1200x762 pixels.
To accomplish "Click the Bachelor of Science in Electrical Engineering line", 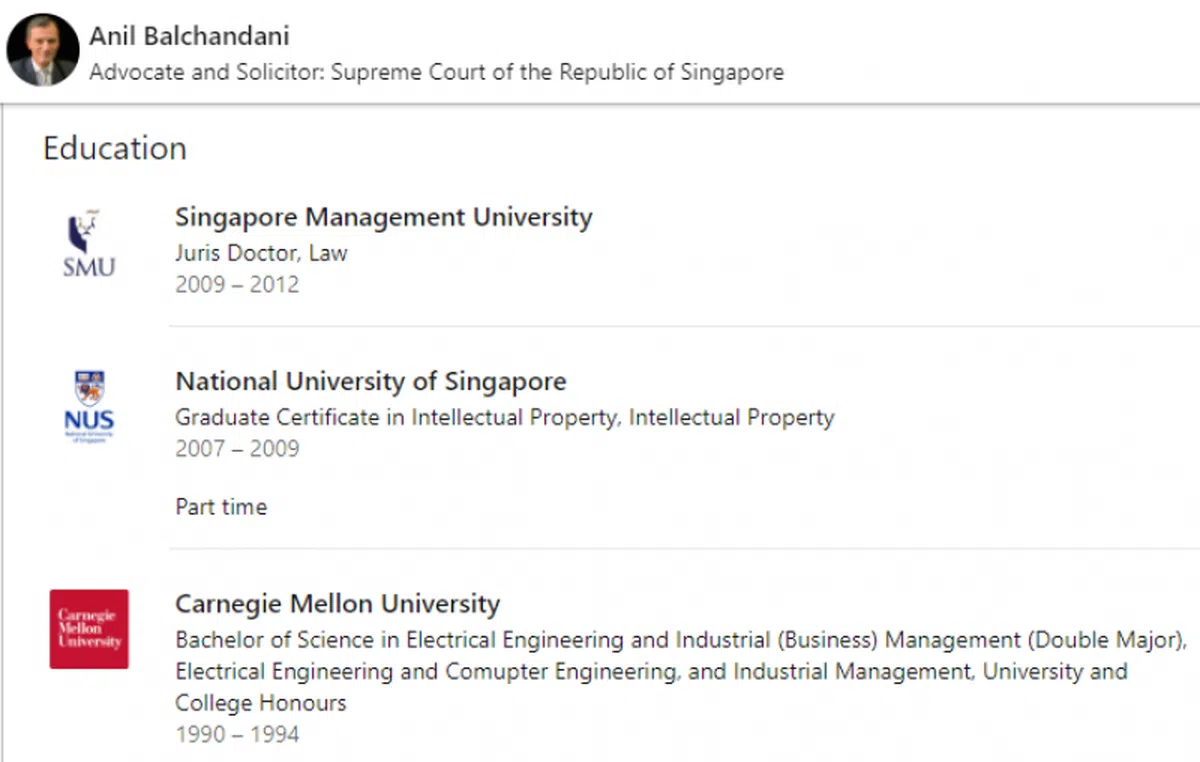I will pos(680,639).
